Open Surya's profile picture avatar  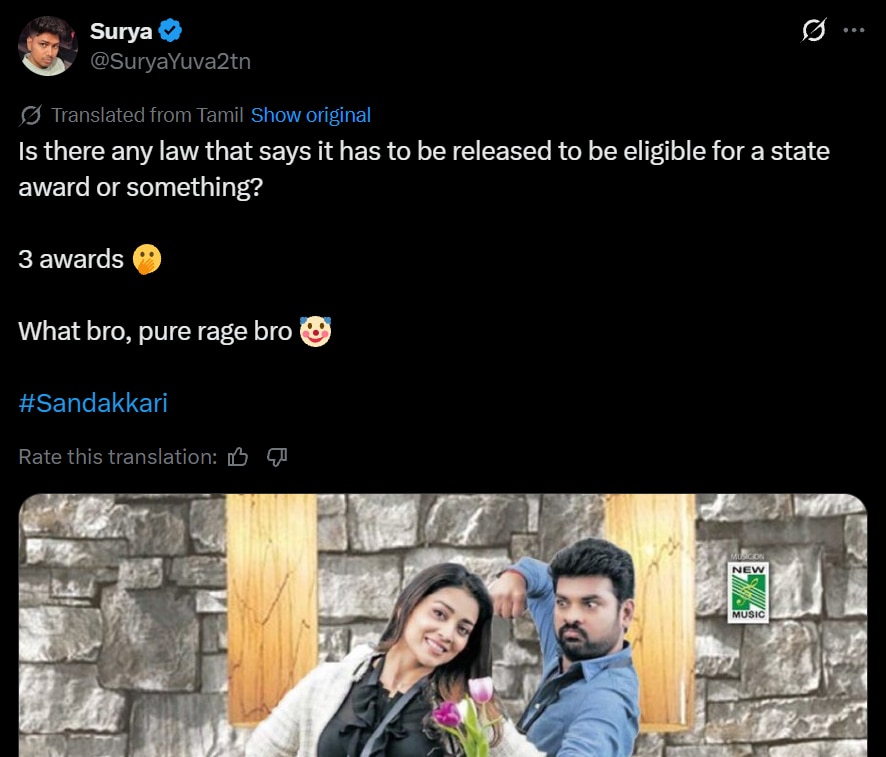[x=48, y=46]
